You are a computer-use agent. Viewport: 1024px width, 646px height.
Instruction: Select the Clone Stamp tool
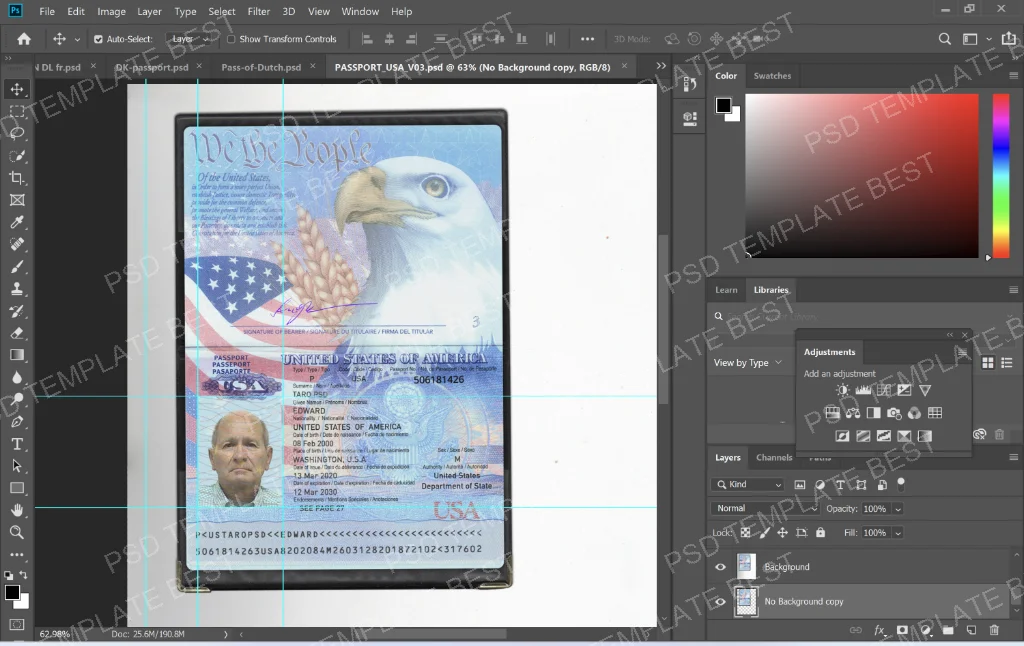[17, 289]
